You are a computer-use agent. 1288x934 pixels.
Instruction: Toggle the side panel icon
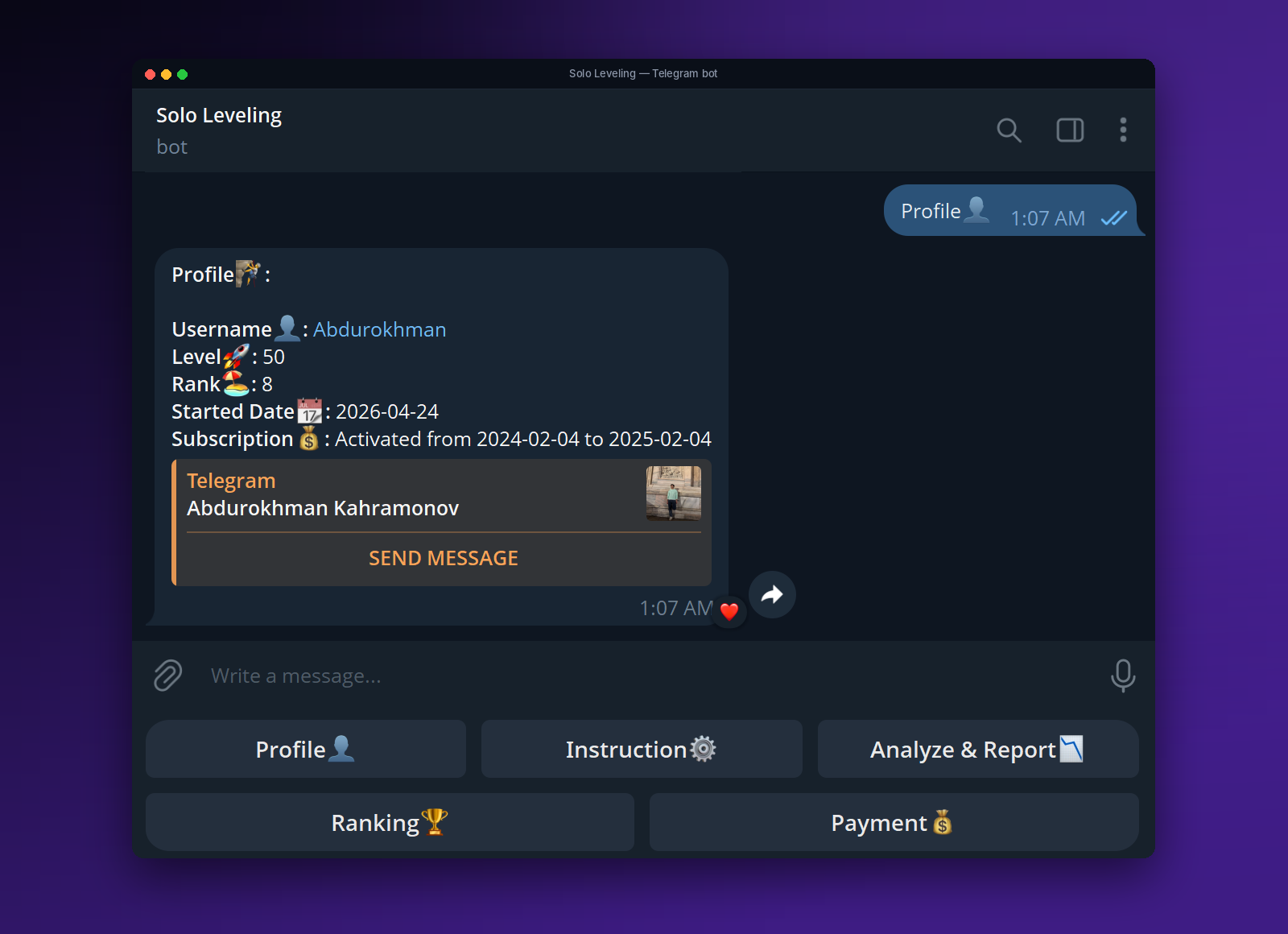1070,130
